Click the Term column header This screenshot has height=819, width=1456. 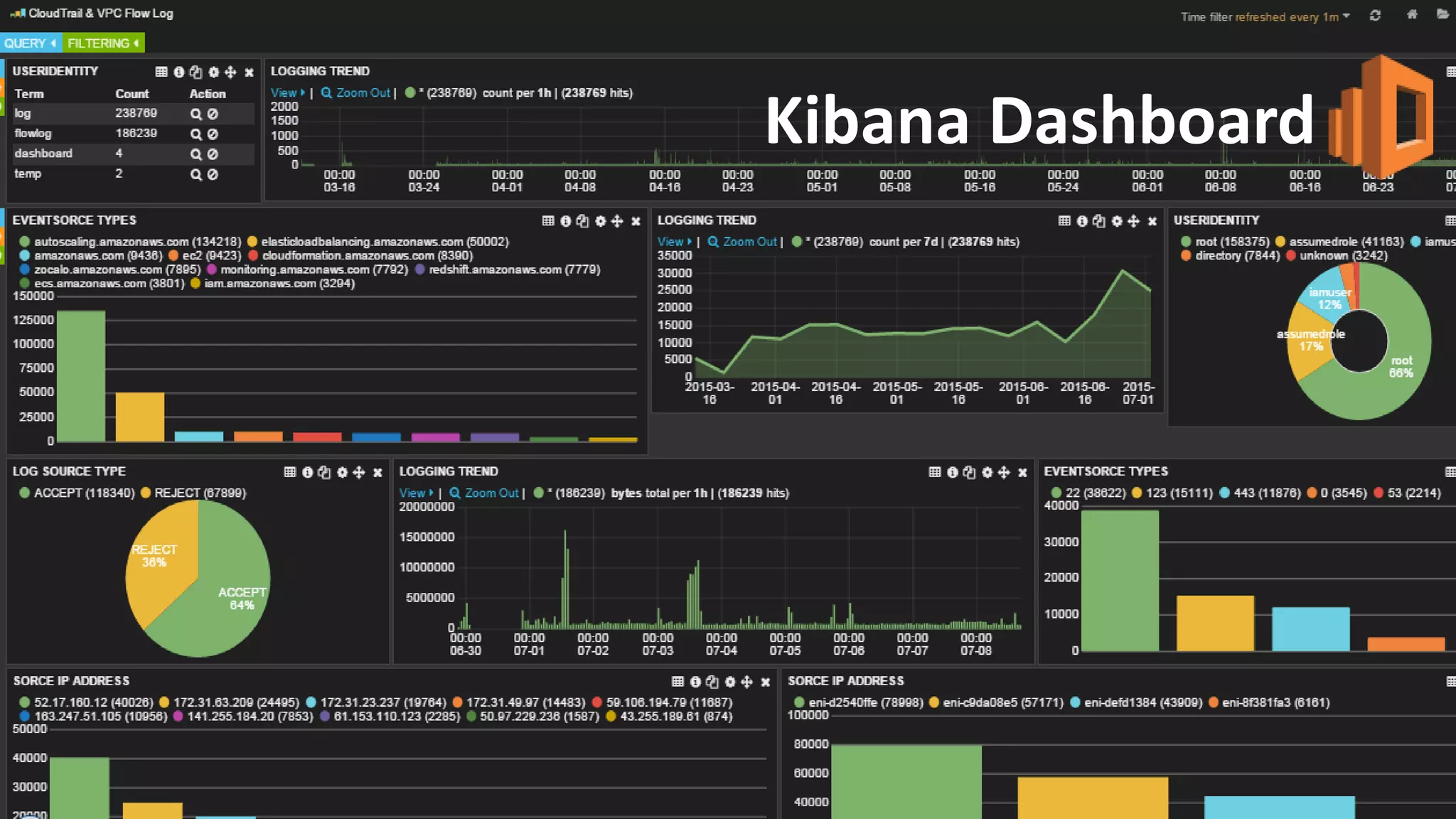(x=29, y=94)
